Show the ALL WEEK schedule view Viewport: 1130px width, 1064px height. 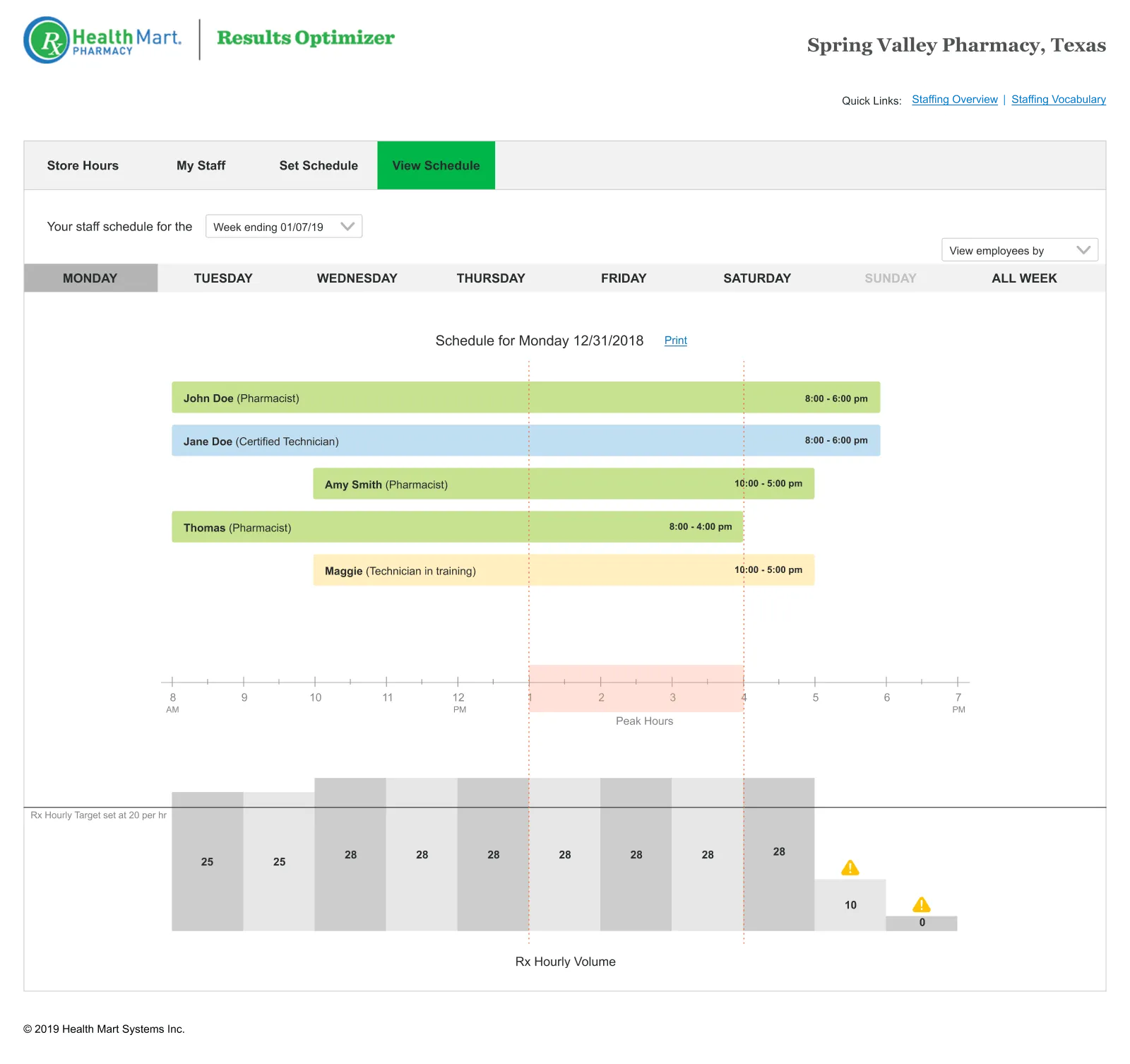[x=1024, y=278]
